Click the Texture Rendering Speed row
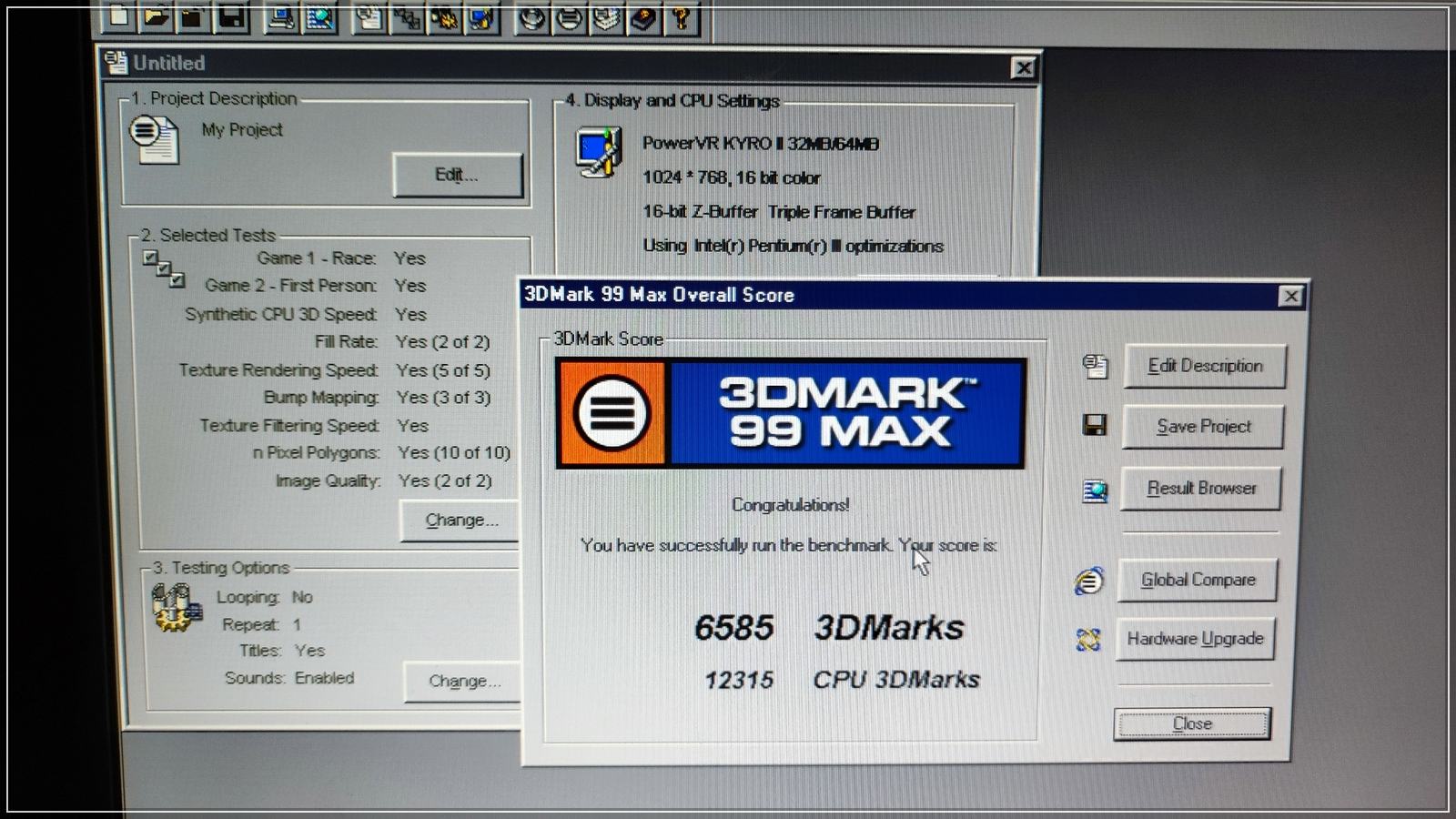The width and height of the screenshot is (1456, 819). [334, 370]
